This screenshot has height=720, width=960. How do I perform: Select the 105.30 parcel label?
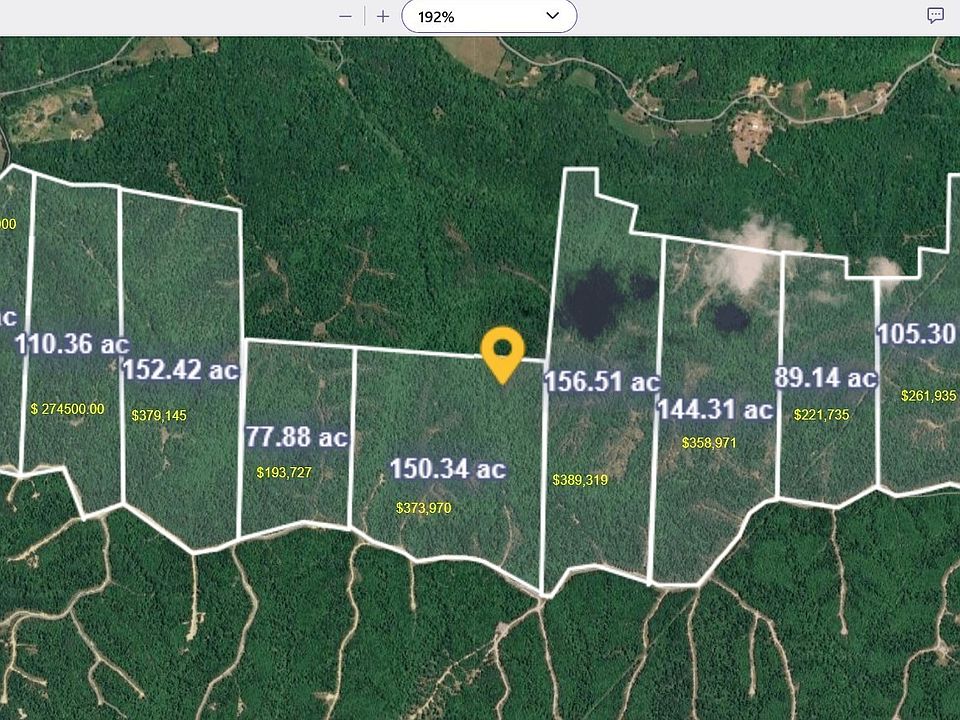pos(917,334)
